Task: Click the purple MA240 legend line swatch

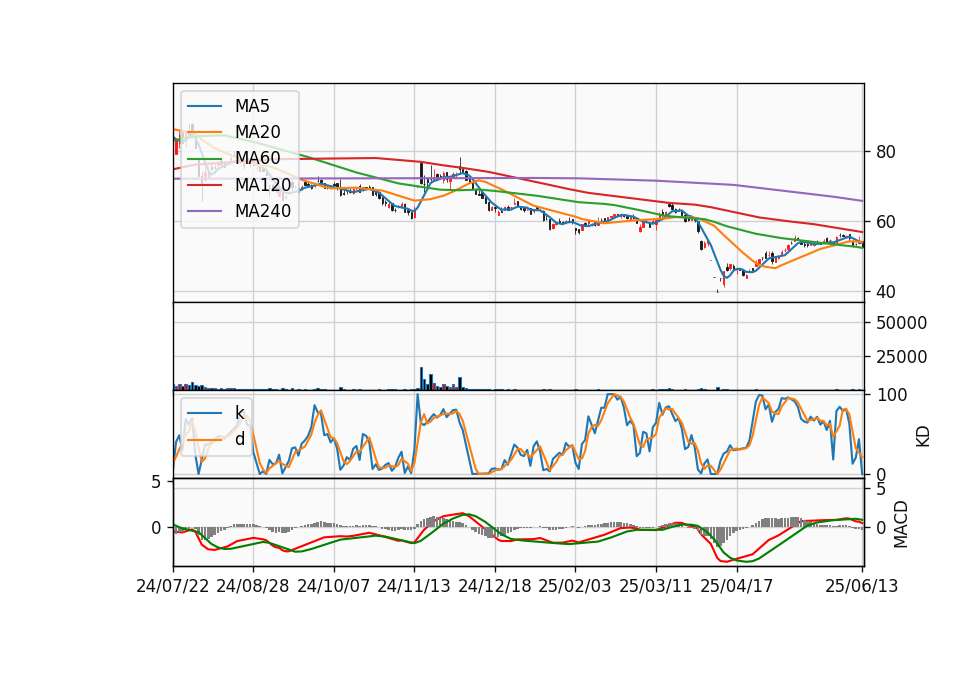Action: pos(204,212)
